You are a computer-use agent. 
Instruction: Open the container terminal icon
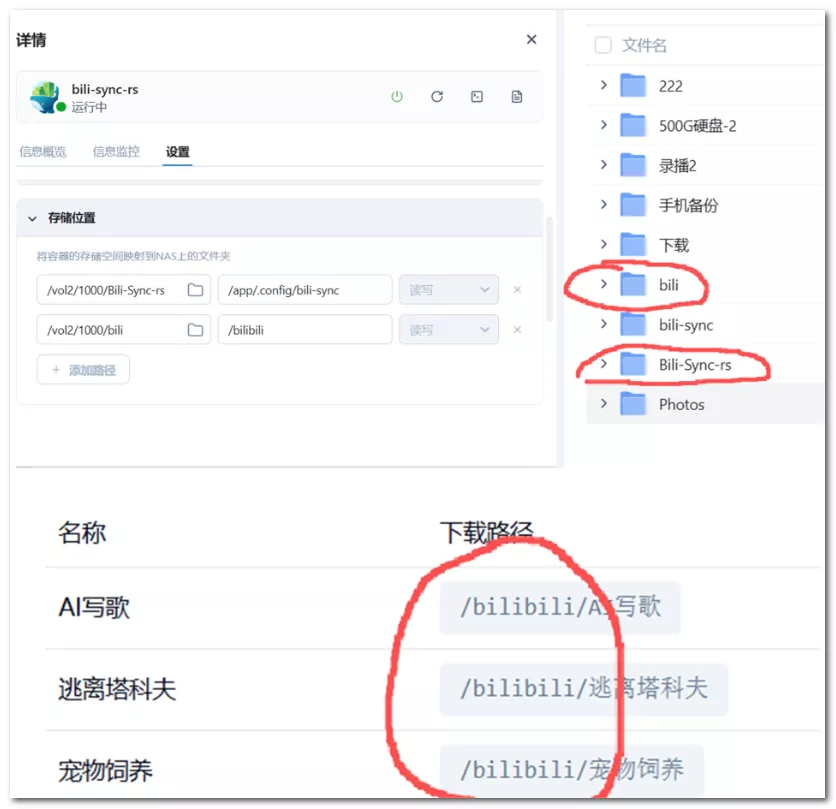[477, 97]
